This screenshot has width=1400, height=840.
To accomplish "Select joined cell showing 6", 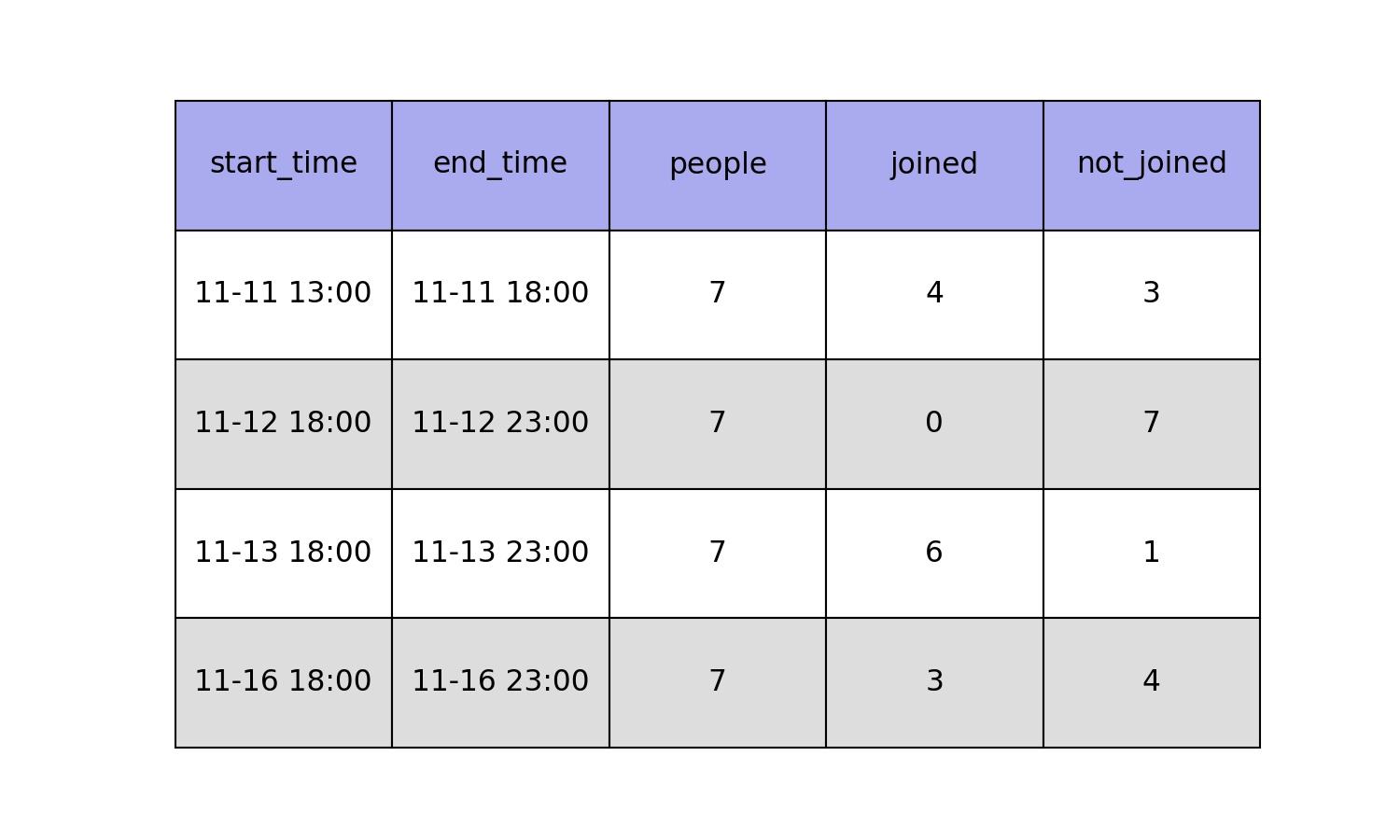I will [x=934, y=553].
